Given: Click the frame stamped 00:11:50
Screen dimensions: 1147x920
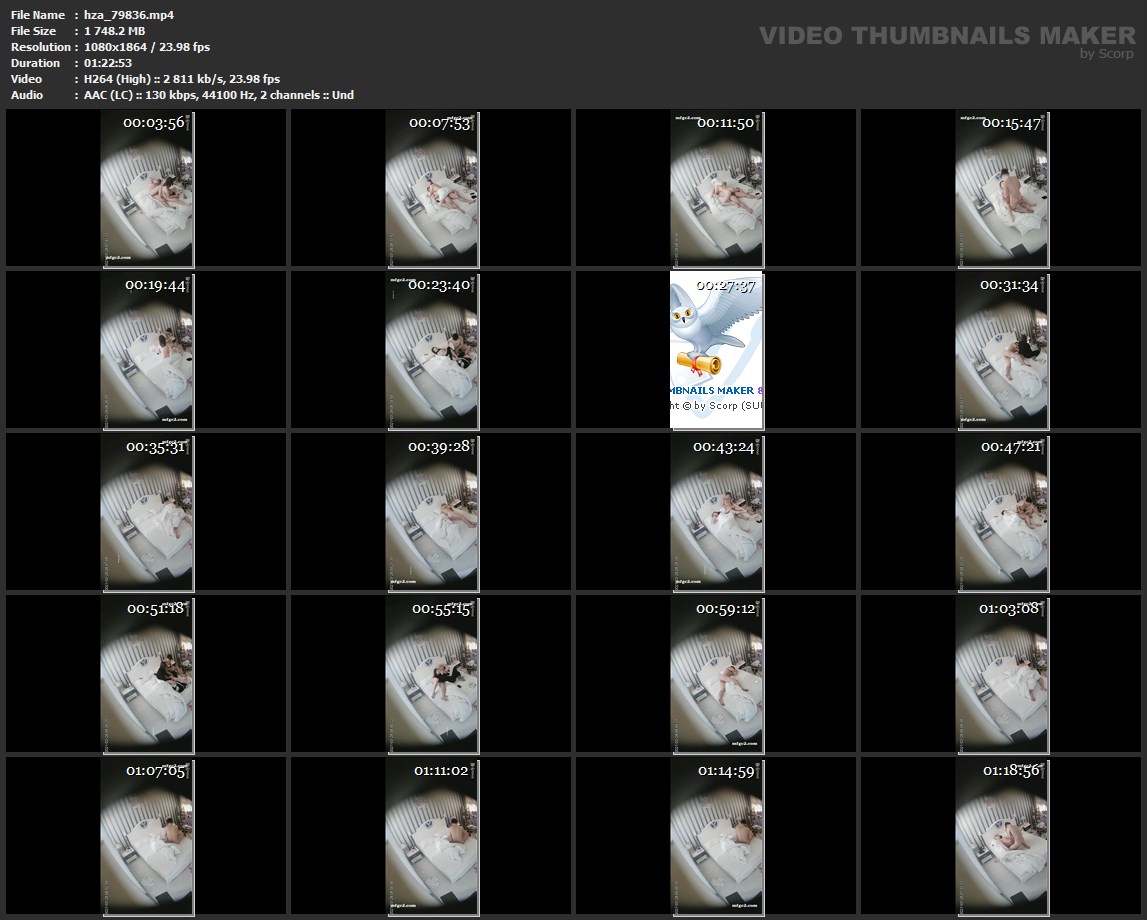Looking at the screenshot, I should tap(716, 188).
